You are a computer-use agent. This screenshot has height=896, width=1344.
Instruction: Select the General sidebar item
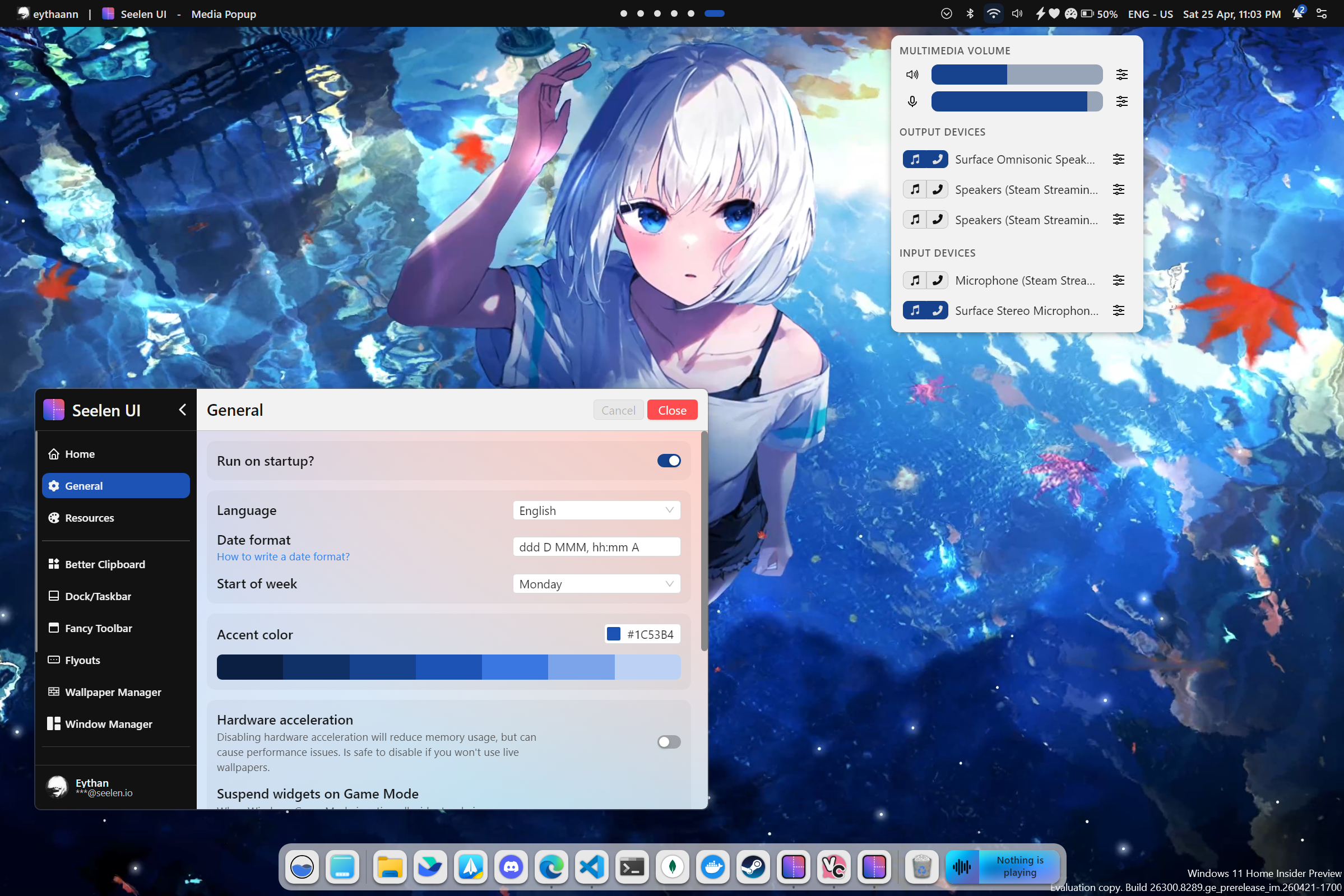click(x=116, y=486)
